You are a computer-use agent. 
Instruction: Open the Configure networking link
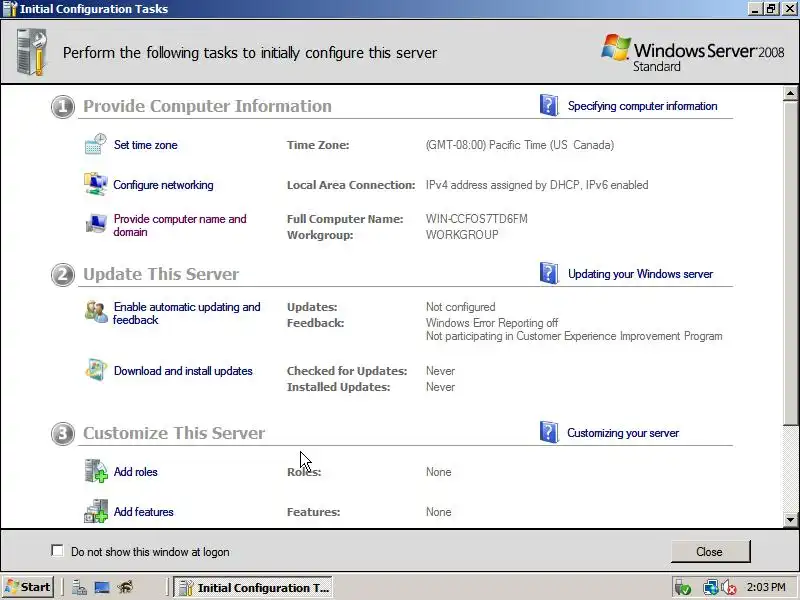[x=163, y=185]
